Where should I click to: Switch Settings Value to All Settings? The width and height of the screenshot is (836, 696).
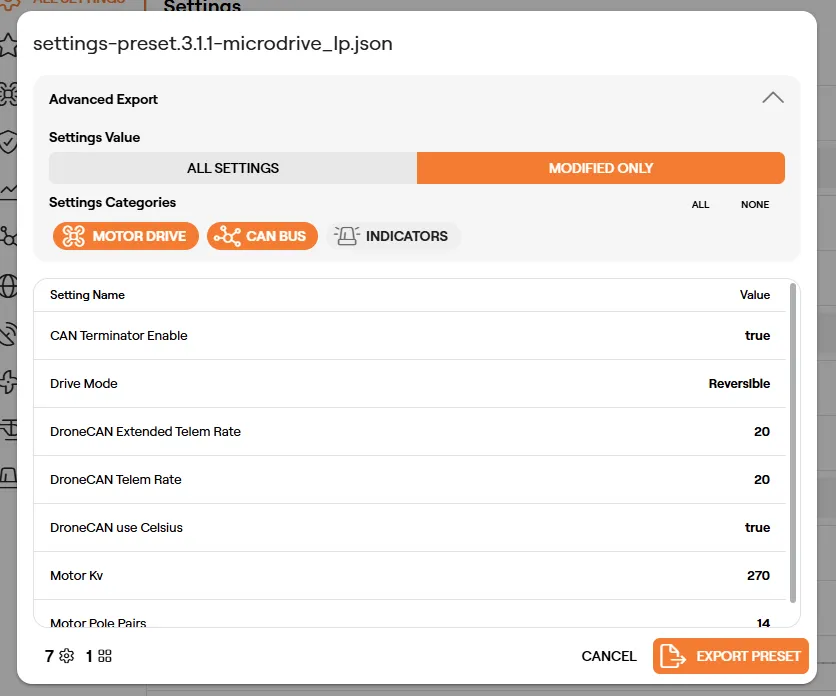pyautogui.click(x=233, y=168)
